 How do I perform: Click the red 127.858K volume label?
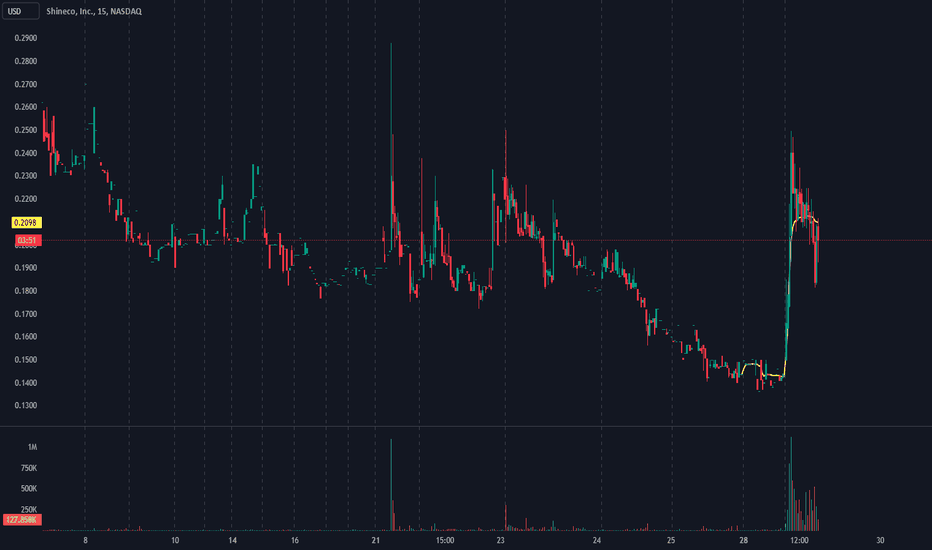pyautogui.click(x=22, y=520)
